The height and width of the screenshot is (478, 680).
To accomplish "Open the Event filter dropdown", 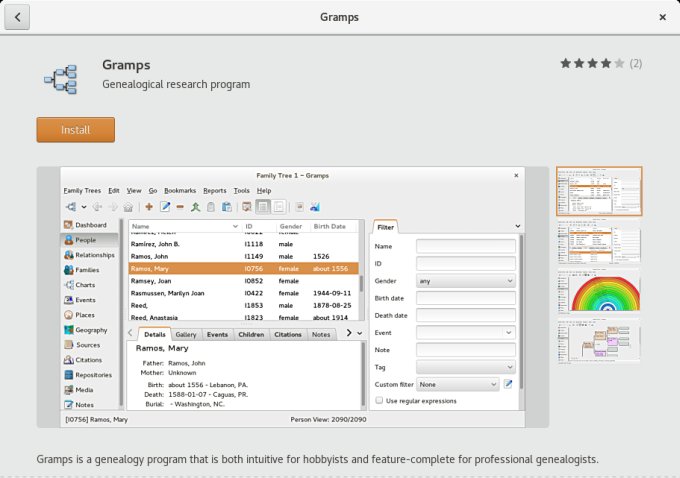I will point(465,332).
